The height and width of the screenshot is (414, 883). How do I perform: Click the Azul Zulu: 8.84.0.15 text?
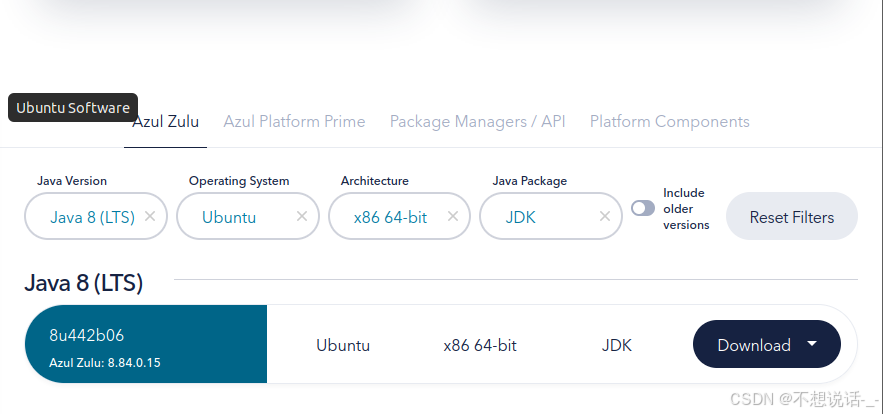pyautogui.click(x=105, y=363)
